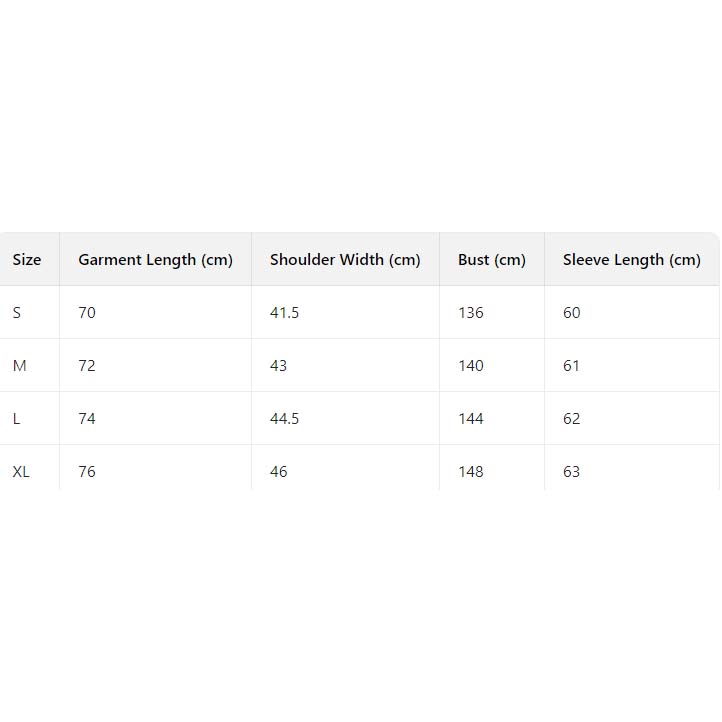Screen dimensions: 722x722
Task: Click the Bust (cm) column header
Action: [491, 260]
